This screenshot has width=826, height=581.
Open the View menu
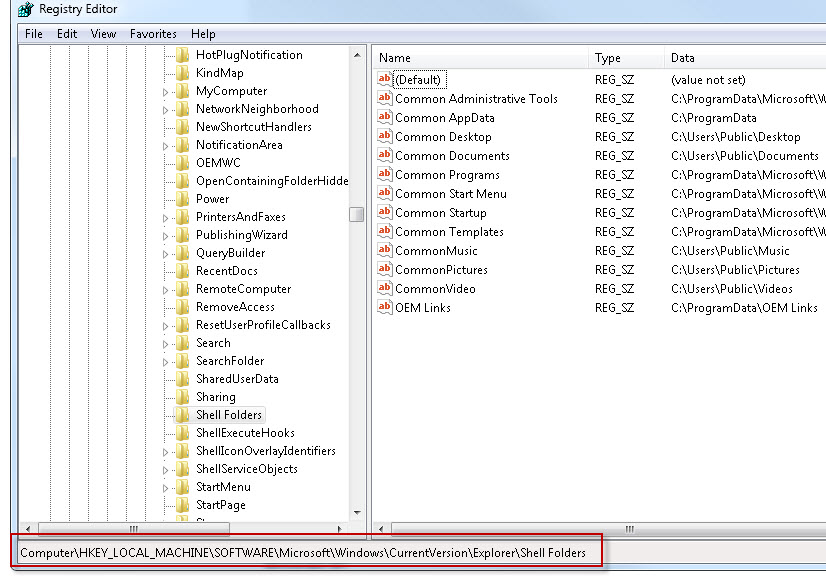(103, 34)
